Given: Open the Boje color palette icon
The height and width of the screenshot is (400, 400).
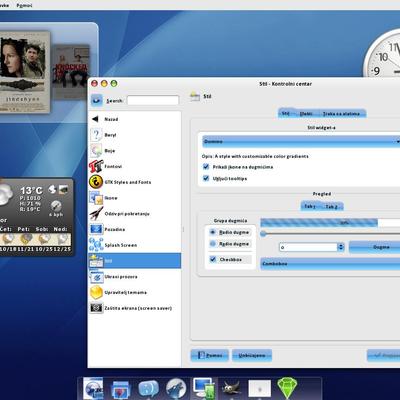Looking at the screenshot, I should pos(96,151).
